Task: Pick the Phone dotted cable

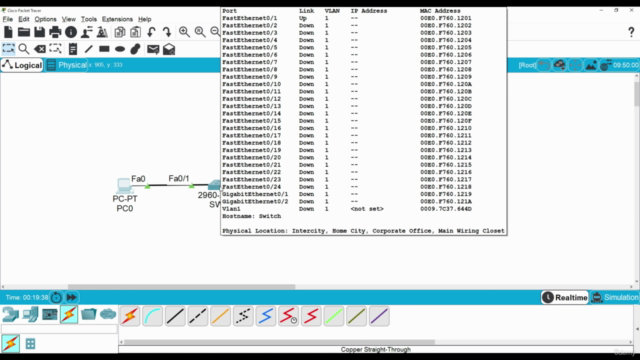Action: [x=243, y=316]
